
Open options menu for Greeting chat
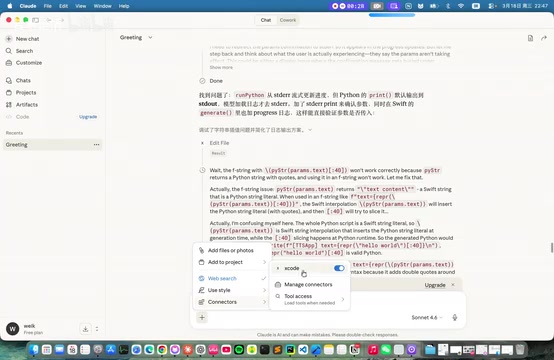pyautogui.click(x=96, y=144)
